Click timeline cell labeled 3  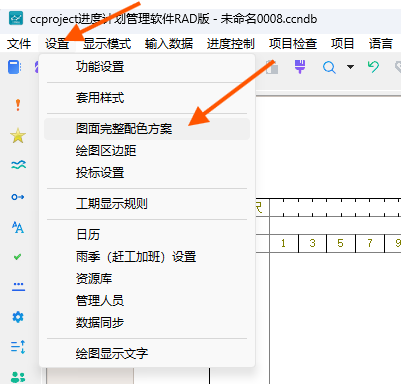click(312, 243)
